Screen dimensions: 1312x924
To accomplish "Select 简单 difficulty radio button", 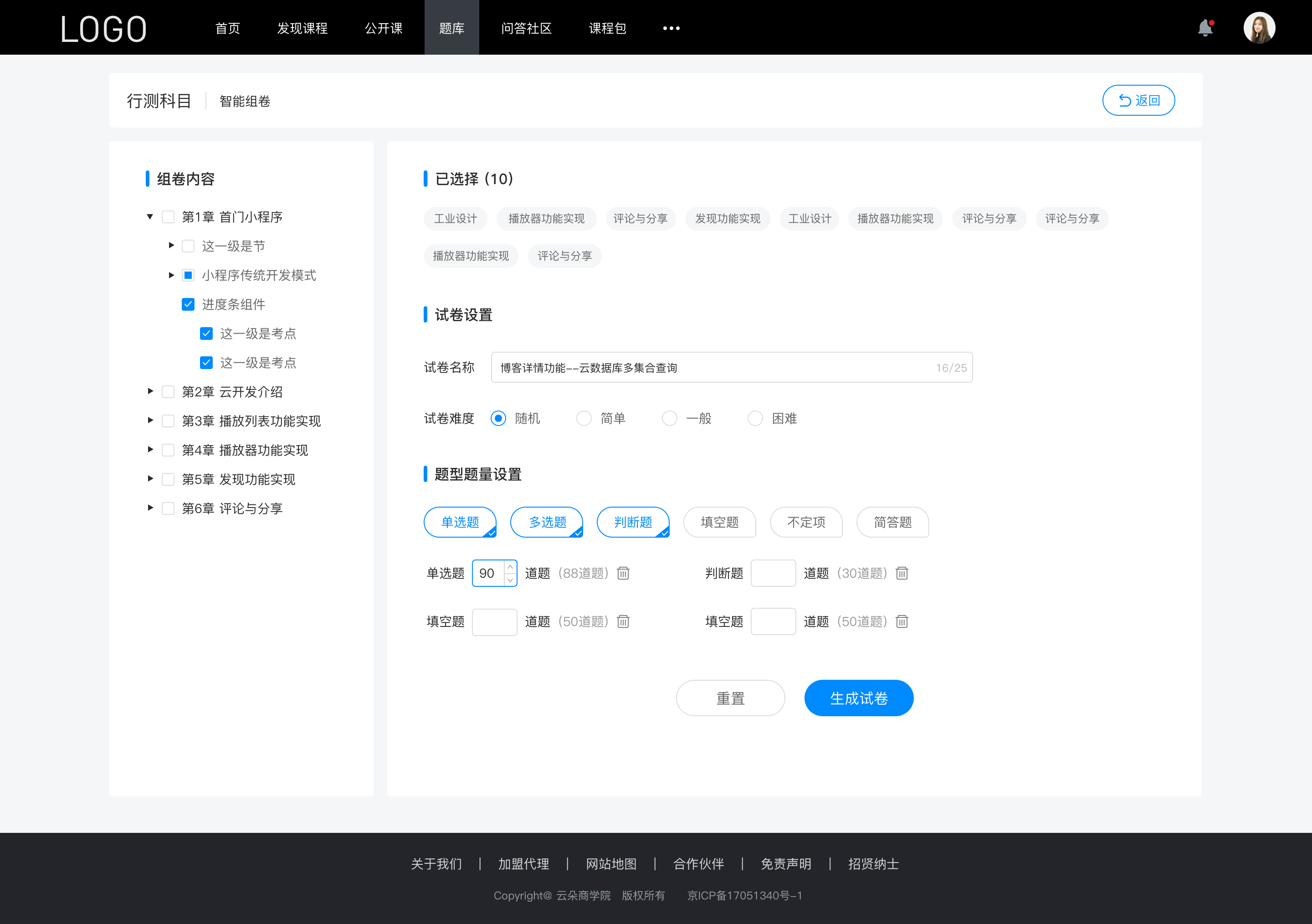I will tap(583, 418).
